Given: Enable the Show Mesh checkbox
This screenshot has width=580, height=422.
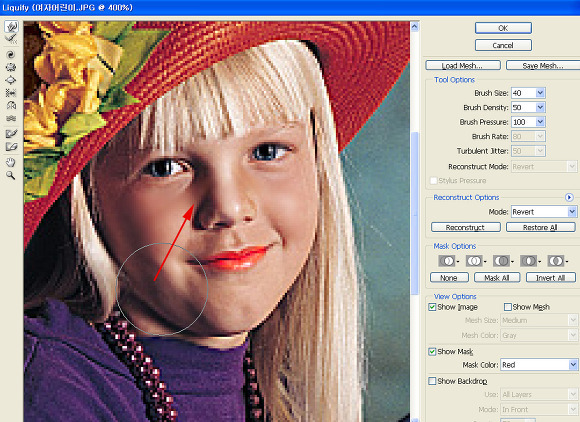Looking at the screenshot, I should (x=508, y=307).
